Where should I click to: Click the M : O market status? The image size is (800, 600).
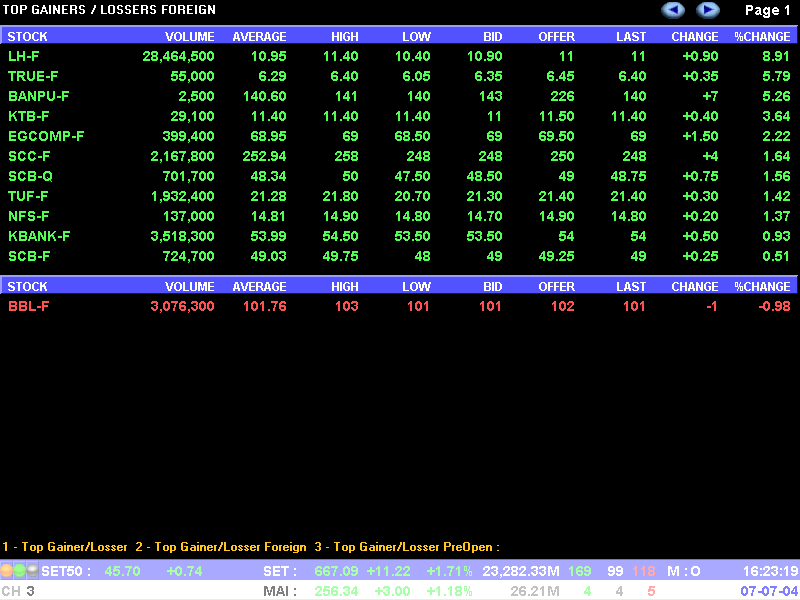click(684, 571)
